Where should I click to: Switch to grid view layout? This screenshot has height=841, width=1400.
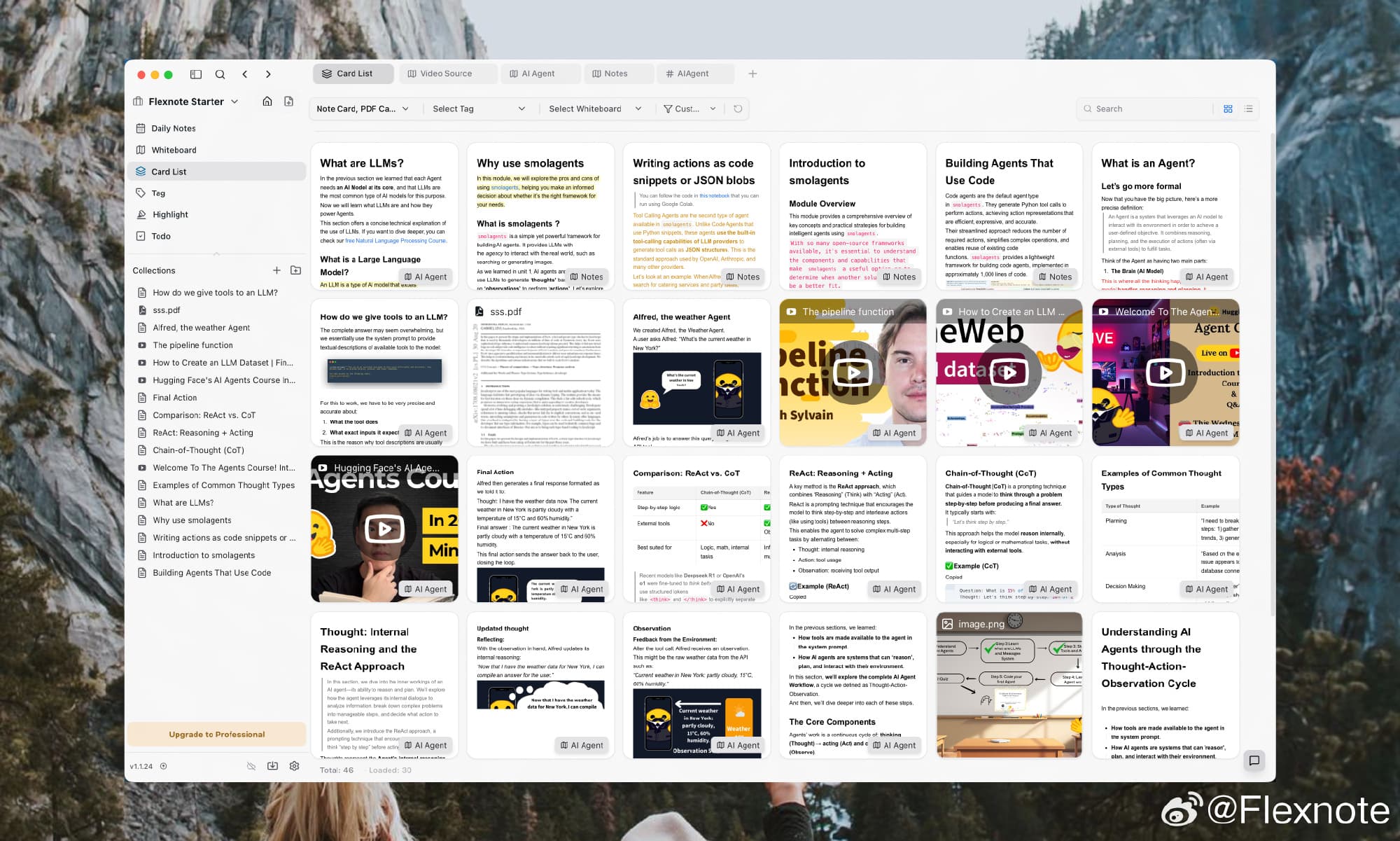click(x=1228, y=109)
